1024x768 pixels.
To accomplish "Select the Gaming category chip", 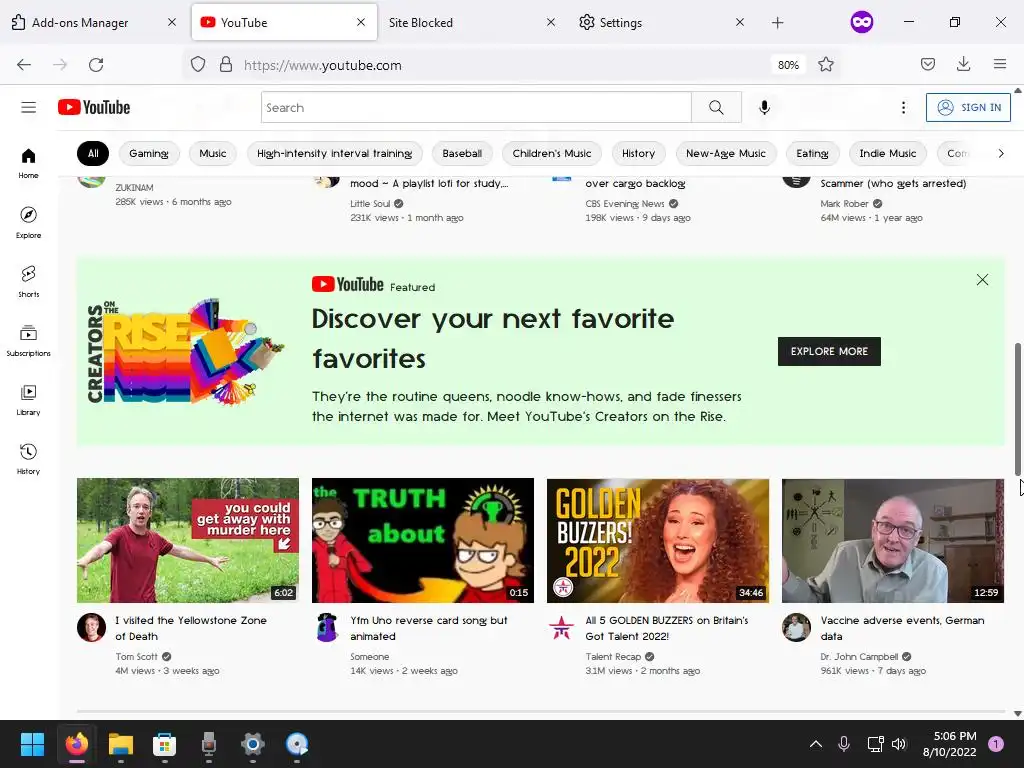I will (148, 153).
